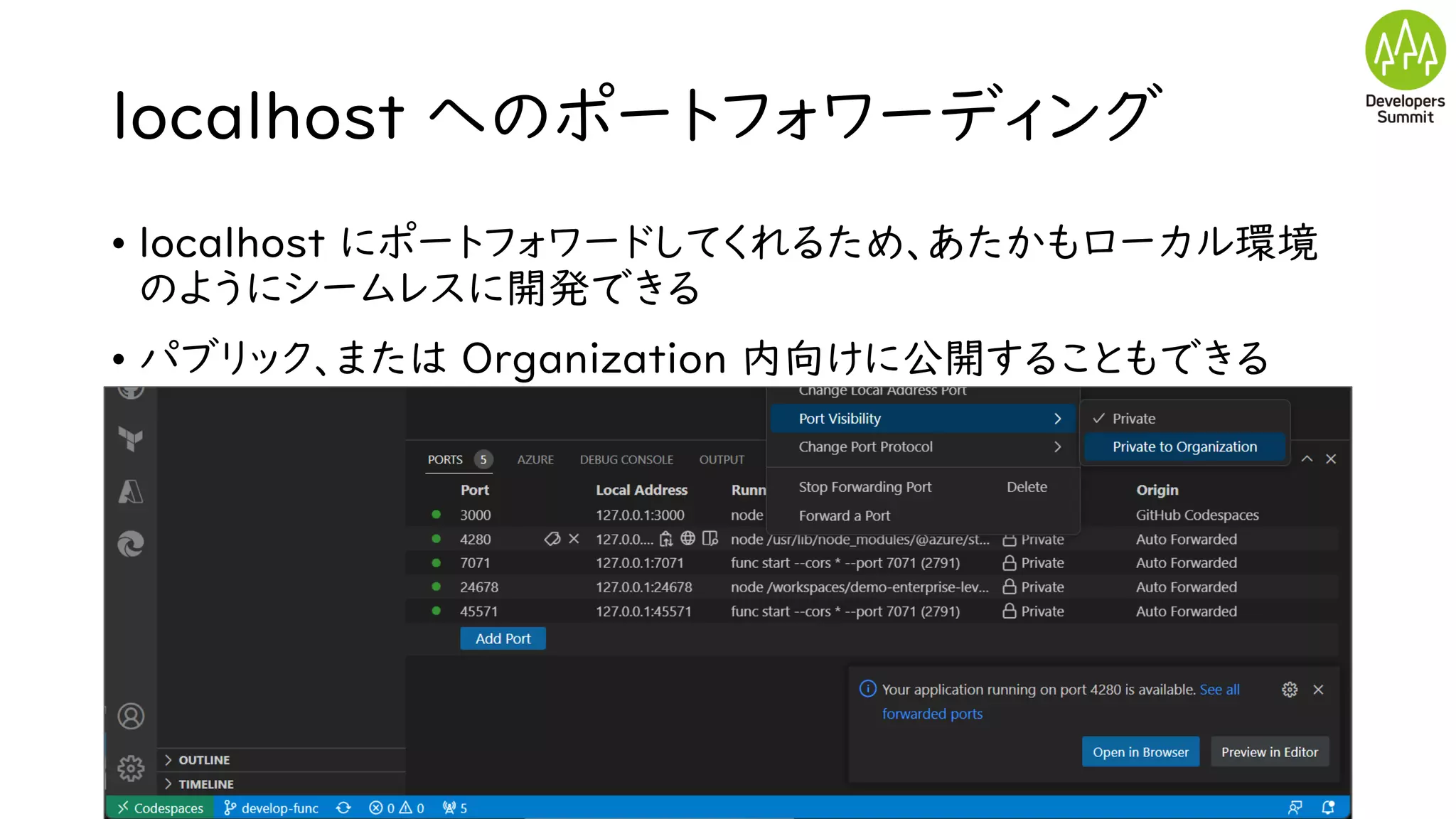Click the lock icon for port 45571
Viewport: 1456px width, 819px height.
[1009, 611]
